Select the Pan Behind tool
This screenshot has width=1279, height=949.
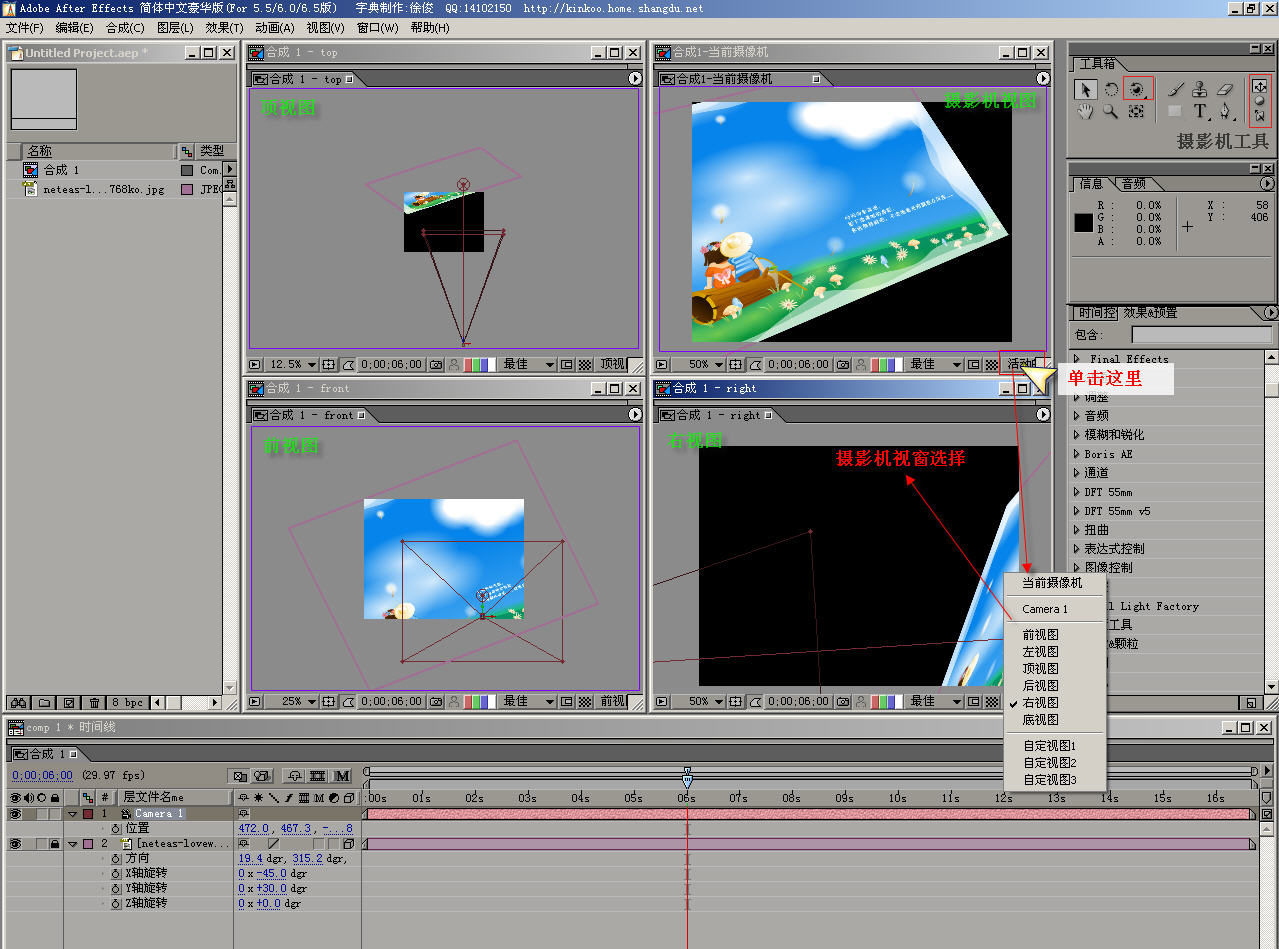pos(1136,111)
